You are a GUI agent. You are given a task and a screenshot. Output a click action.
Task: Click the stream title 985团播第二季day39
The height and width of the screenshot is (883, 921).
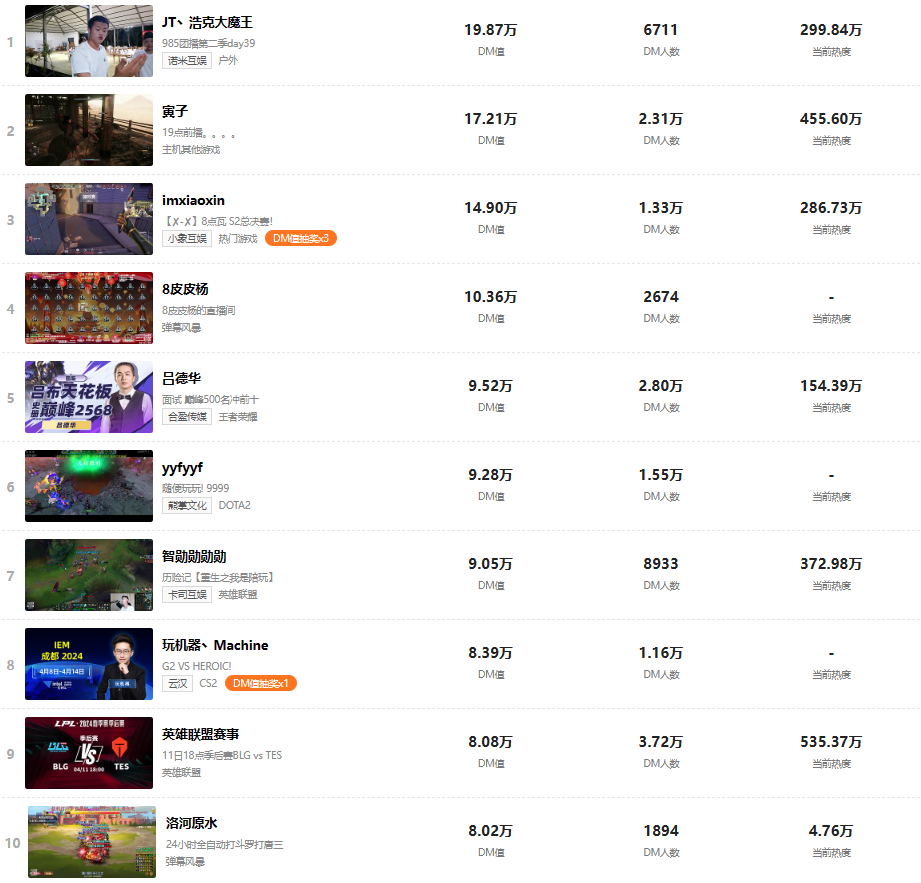(x=209, y=43)
